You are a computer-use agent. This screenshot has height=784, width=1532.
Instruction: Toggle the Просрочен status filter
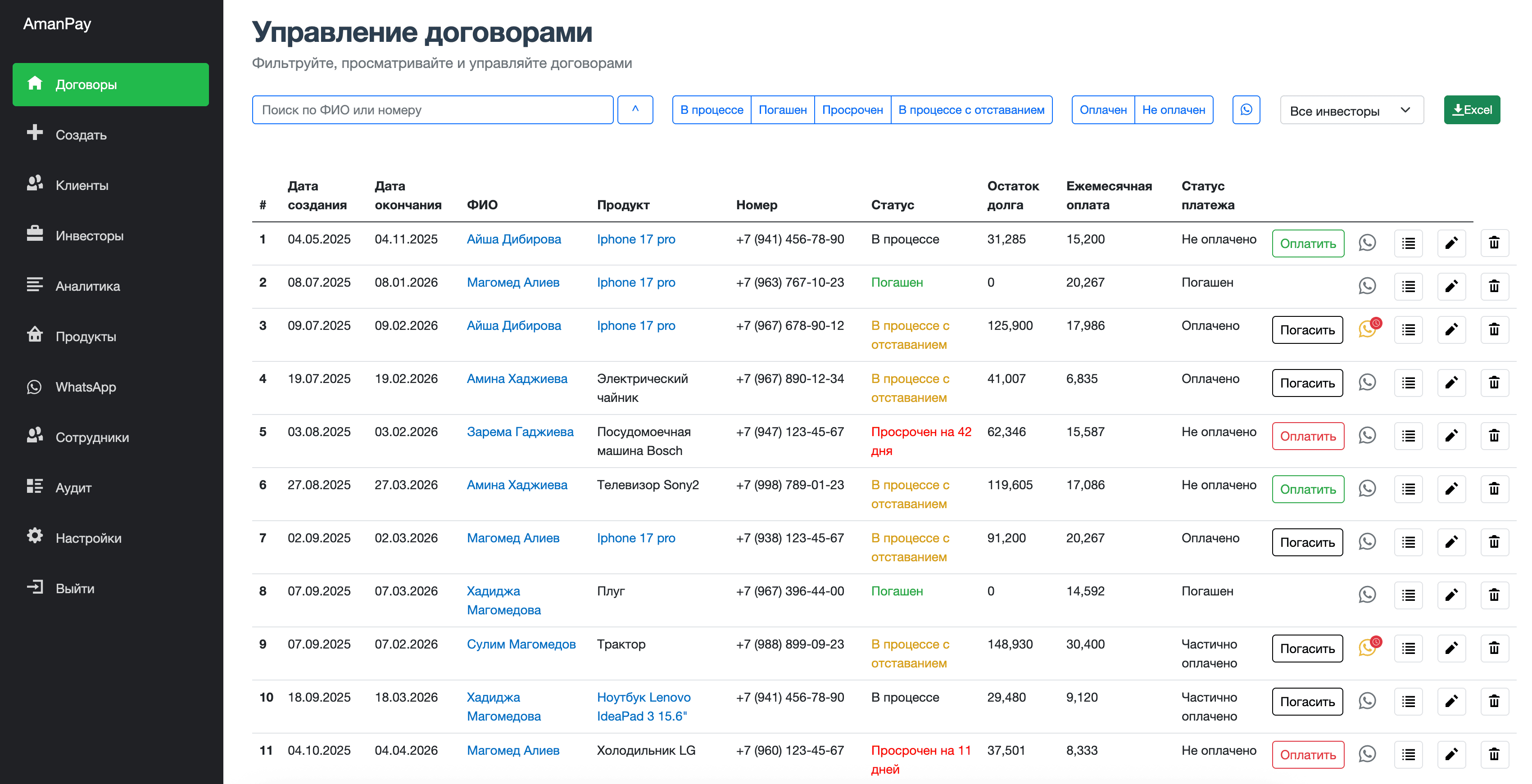pos(852,109)
